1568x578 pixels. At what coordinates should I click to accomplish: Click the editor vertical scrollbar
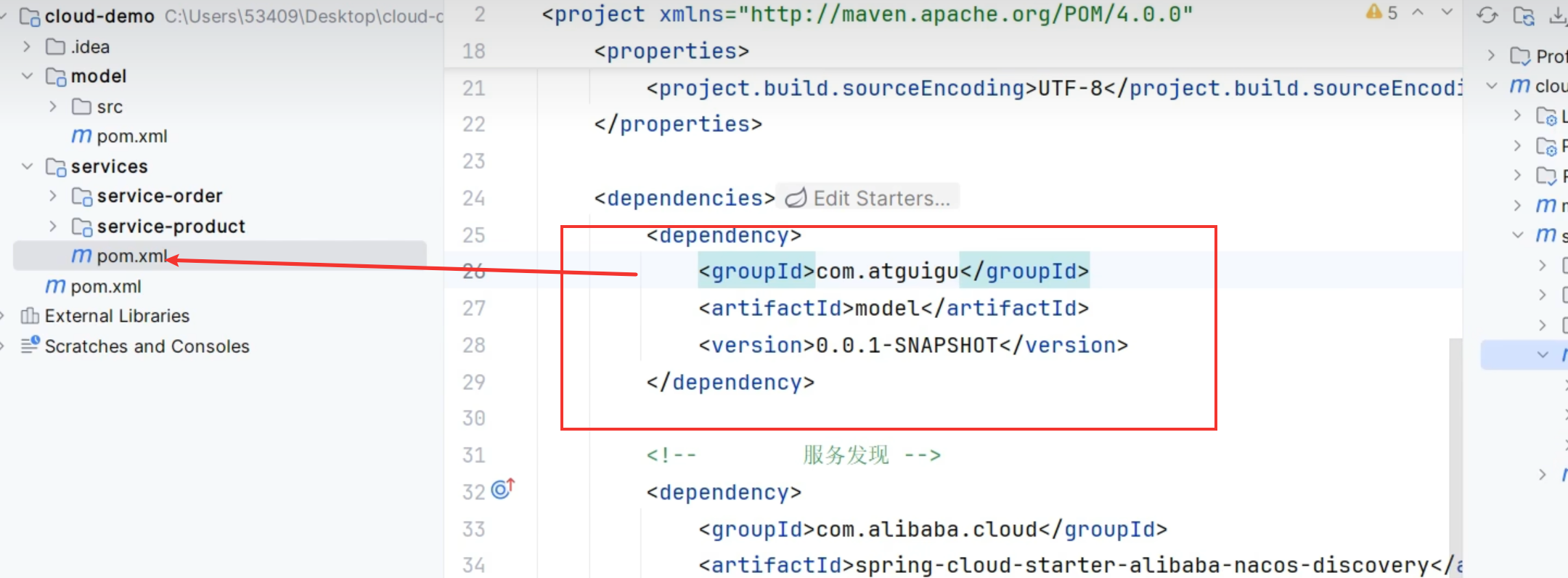pyautogui.click(x=1455, y=436)
